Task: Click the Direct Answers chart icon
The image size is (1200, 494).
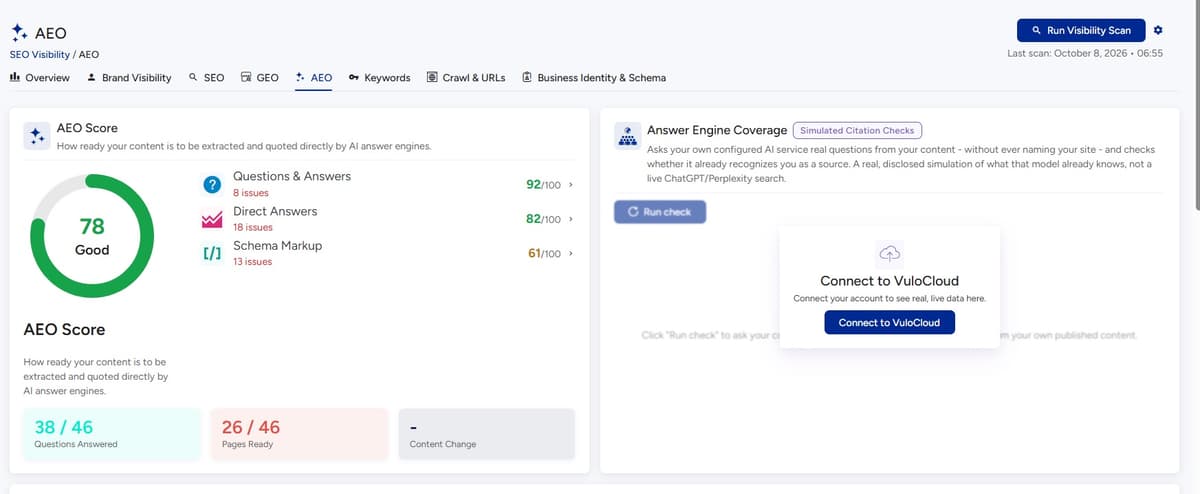Action: click(x=211, y=219)
